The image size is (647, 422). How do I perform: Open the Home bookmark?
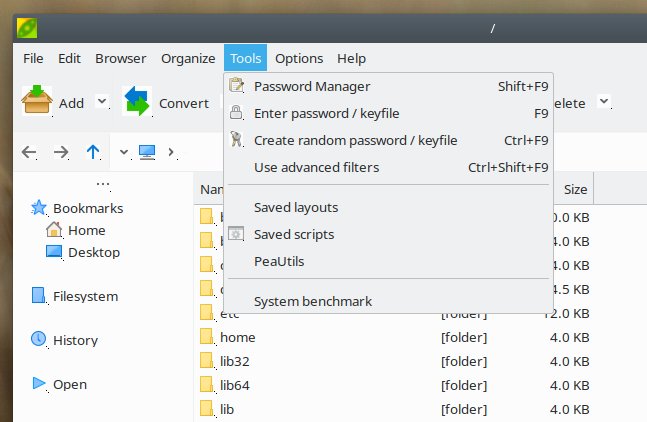coord(86,230)
